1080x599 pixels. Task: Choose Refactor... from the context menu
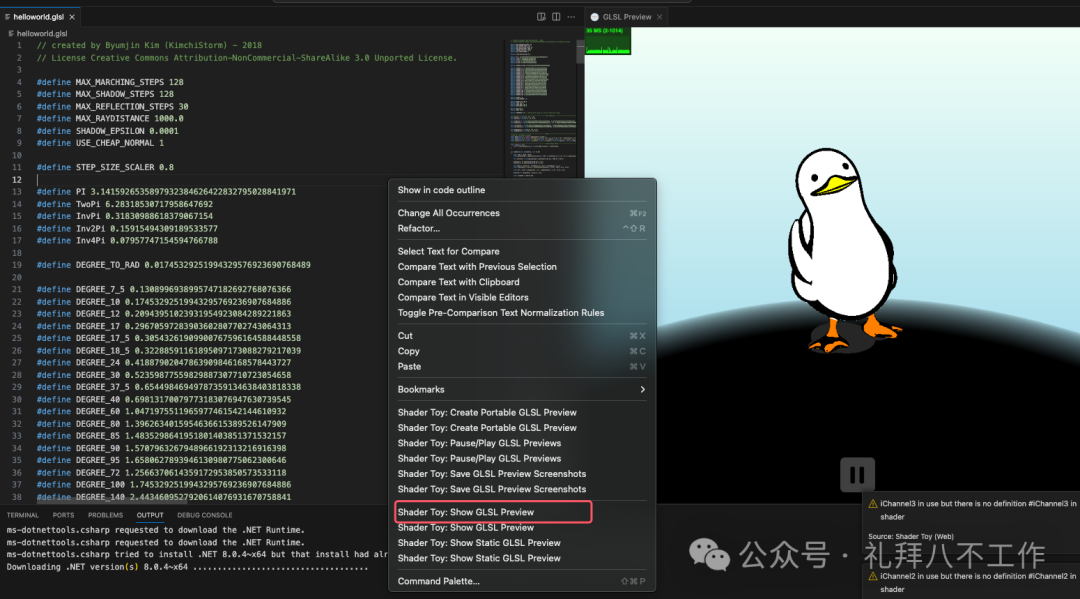click(x=521, y=229)
